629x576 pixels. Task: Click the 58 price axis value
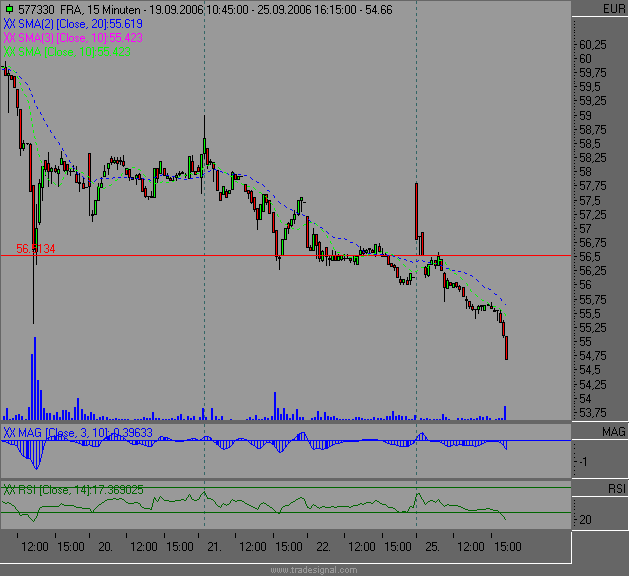tap(585, 172)
